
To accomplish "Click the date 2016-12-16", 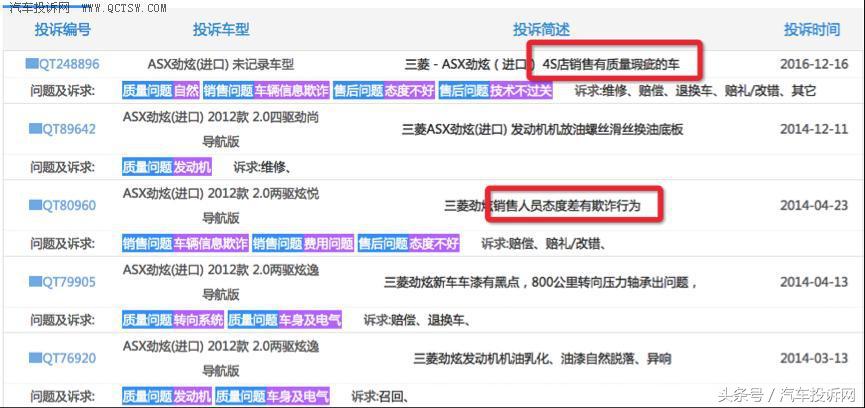I will [814, 64].
